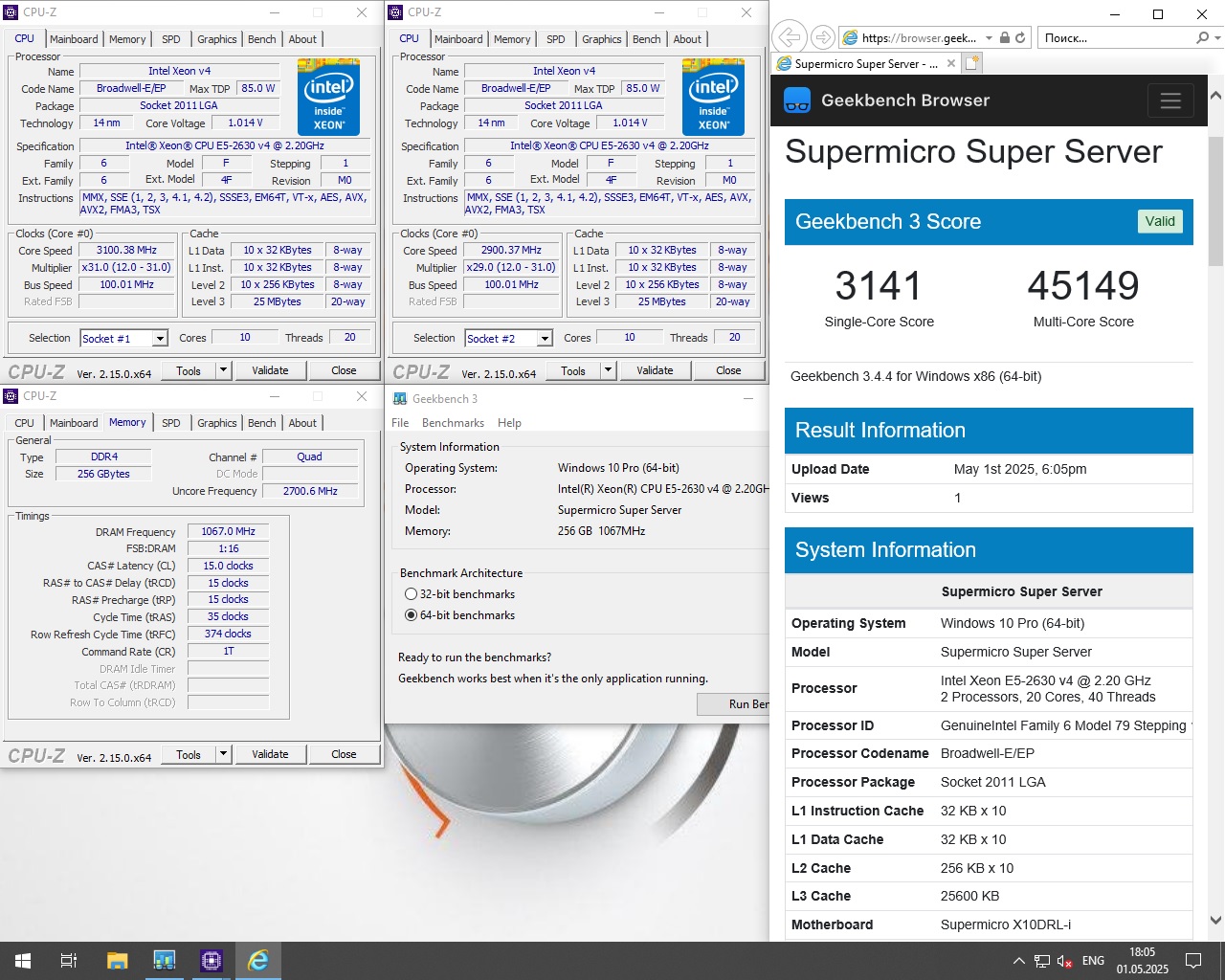The width and height of the screenshot is (1225, 980).
Task: Open Bench tab in Socket #1 window
Action: [262, 39]
